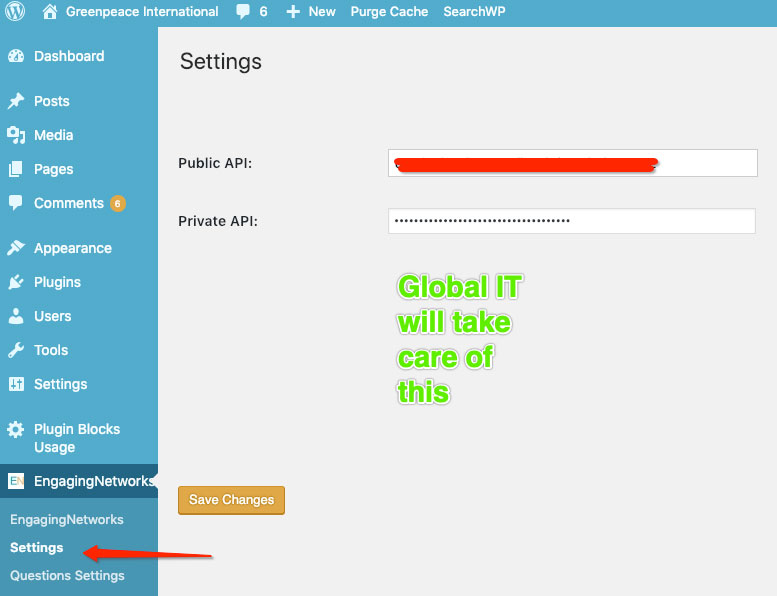Click the Media library icon
This screenshot has width=777, height=596.
click(16, 135)
